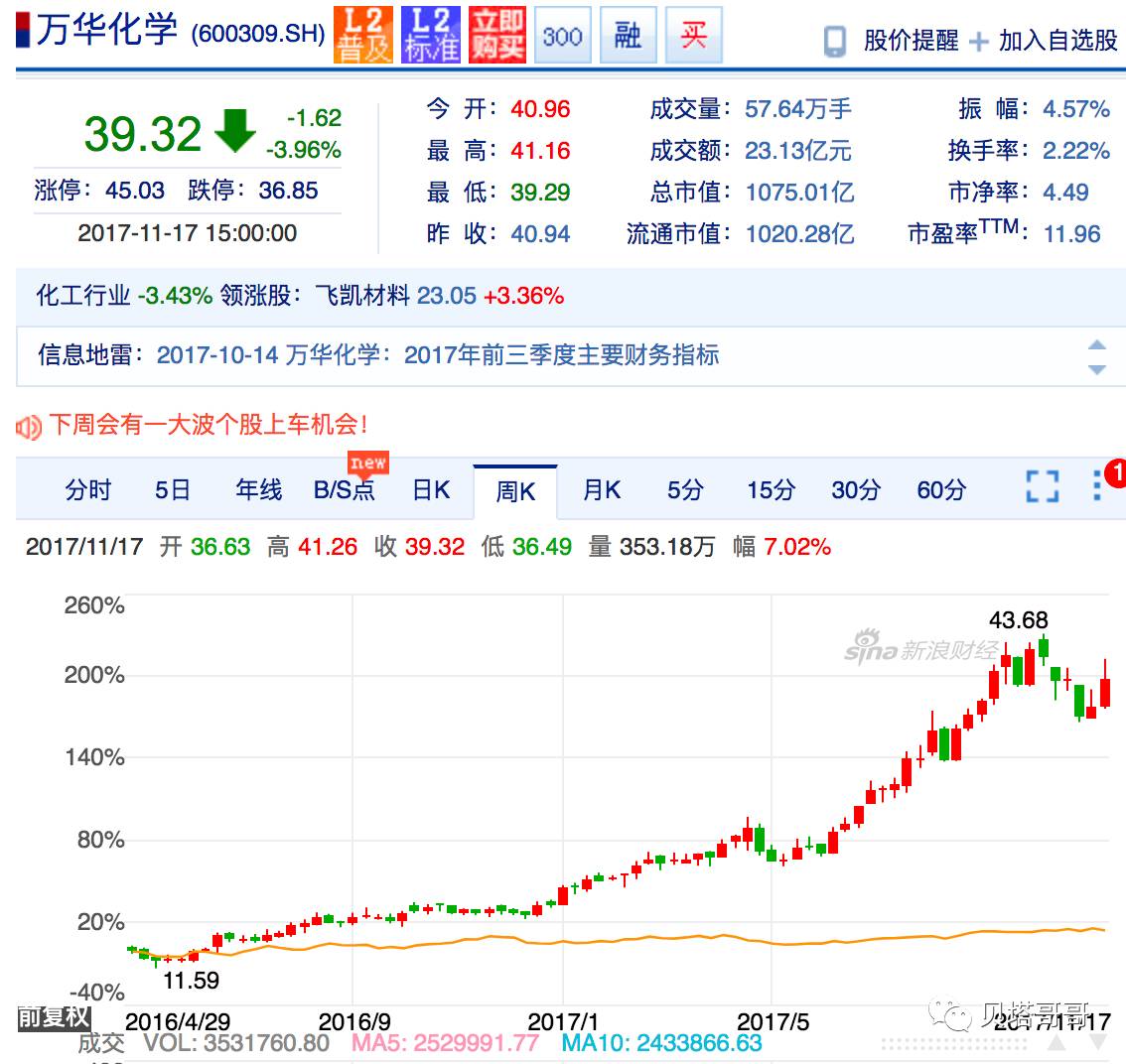The width and height of the screenshot is (1126, 1064).
Task: Show previous 信息地雷 news item arrow
Action: [x=1096, y=344]
